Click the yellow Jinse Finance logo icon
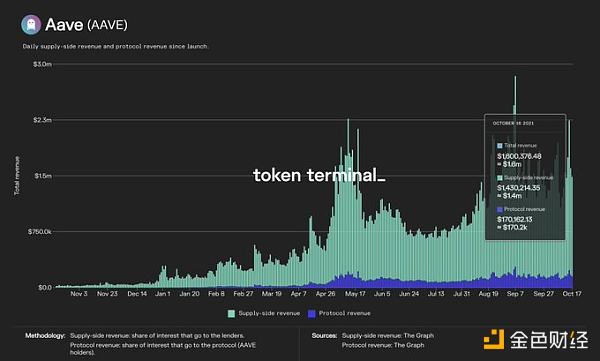Image resolution: width=600 pixels, height=361 pixels. [494, 339]
